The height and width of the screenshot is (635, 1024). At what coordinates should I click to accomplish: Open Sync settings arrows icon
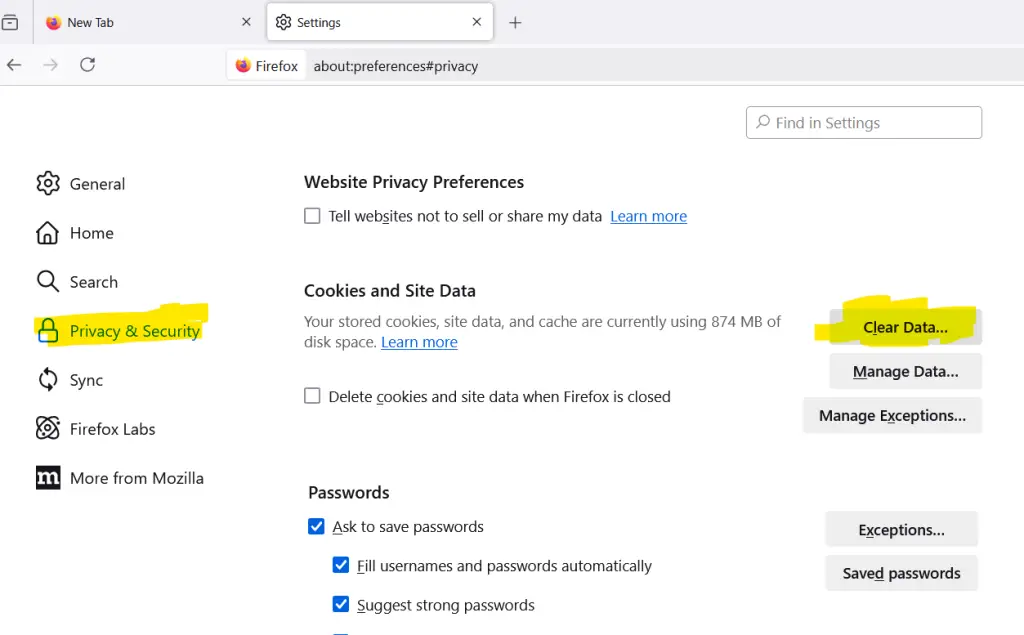(48, 380)
